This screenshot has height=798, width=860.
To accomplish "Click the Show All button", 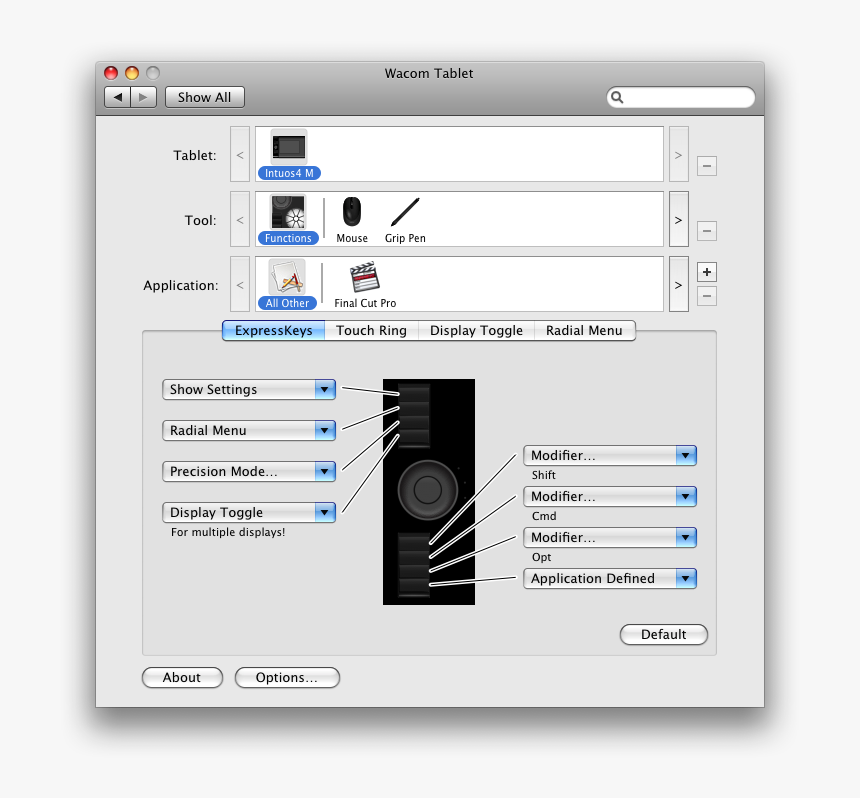I will [205, 97].
